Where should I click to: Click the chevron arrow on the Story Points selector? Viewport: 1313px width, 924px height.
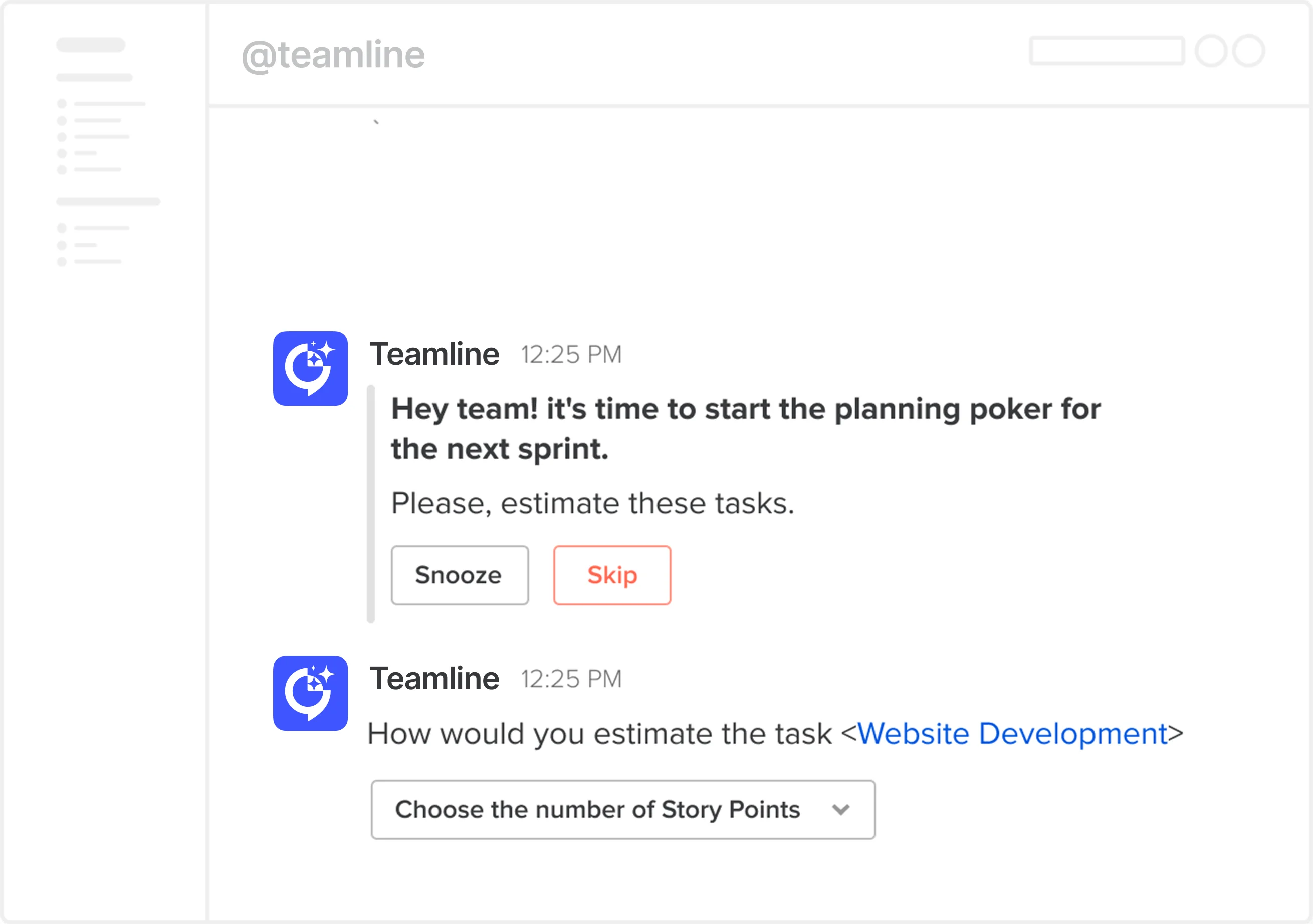pos(839,809)
